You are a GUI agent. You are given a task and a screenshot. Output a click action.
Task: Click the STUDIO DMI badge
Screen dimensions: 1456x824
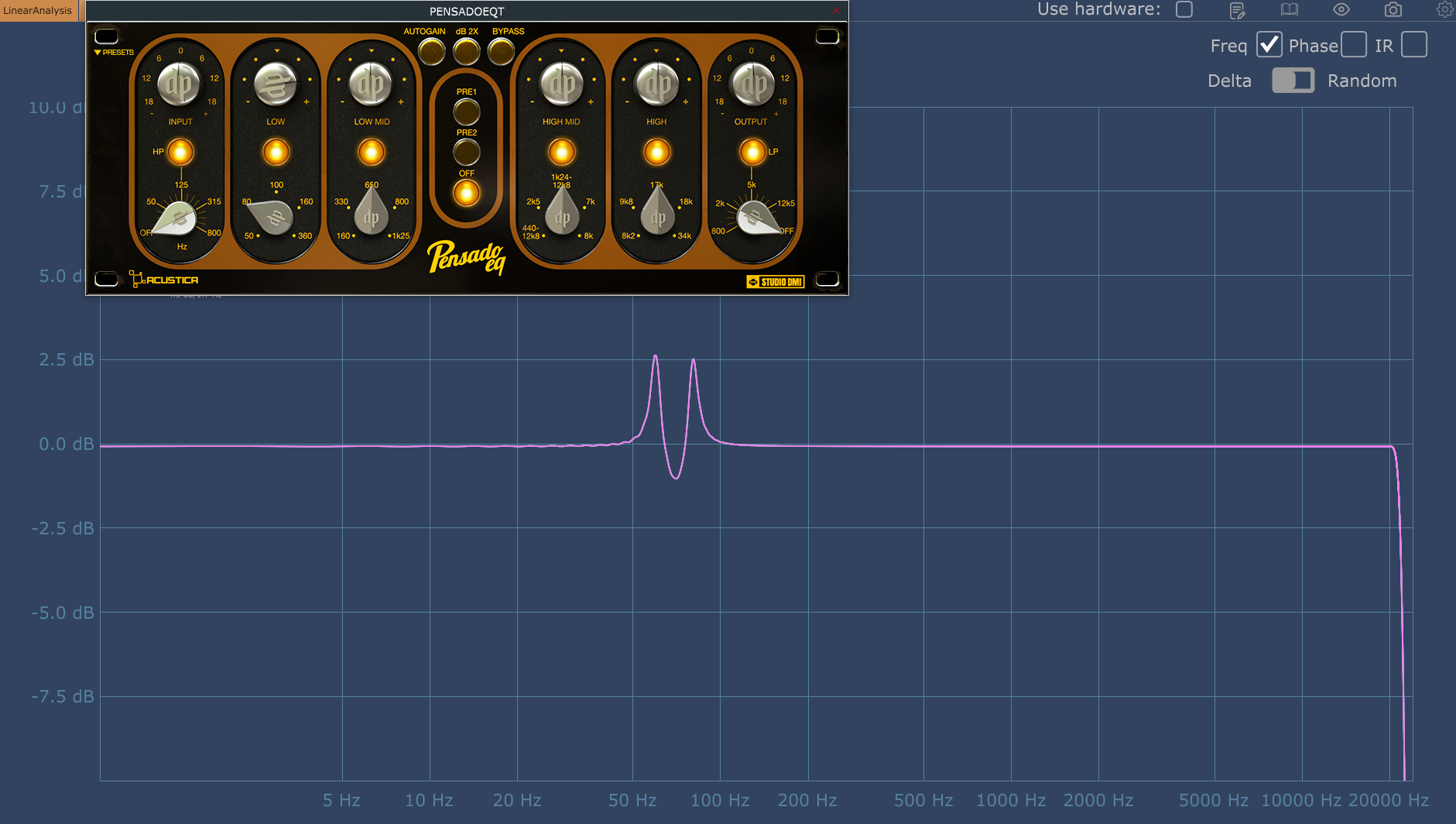tap(776, 282)
